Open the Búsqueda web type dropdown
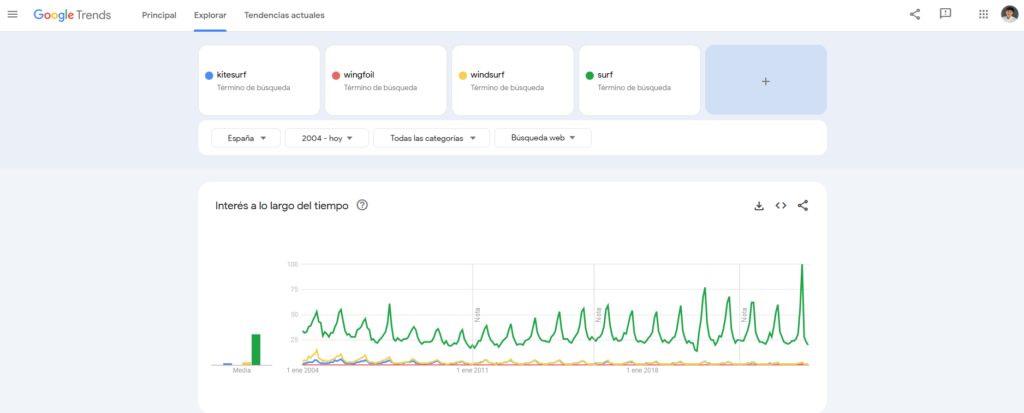1024x413 pixels. [543, 138]
